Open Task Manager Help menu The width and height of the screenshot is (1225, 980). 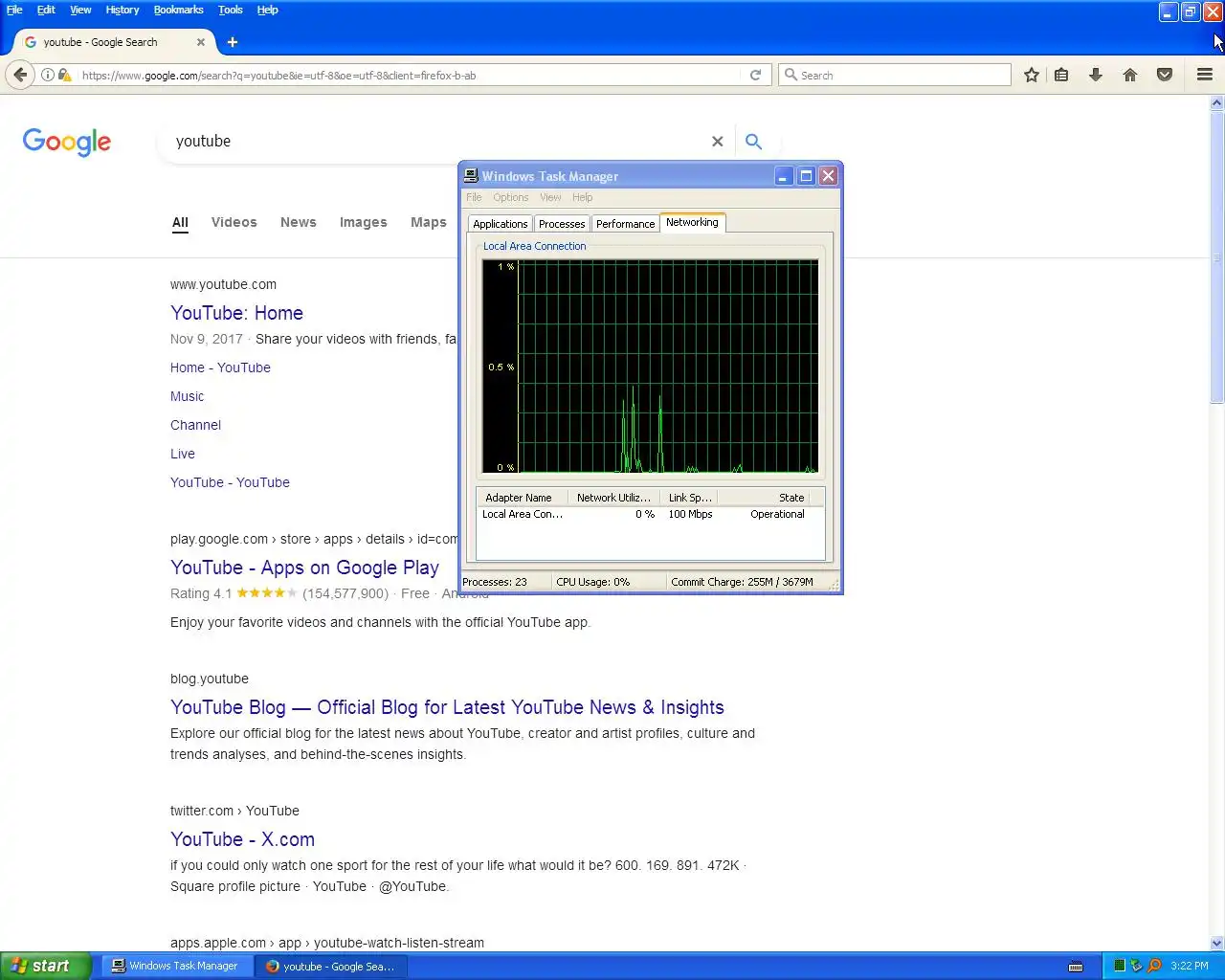point(583,197)
